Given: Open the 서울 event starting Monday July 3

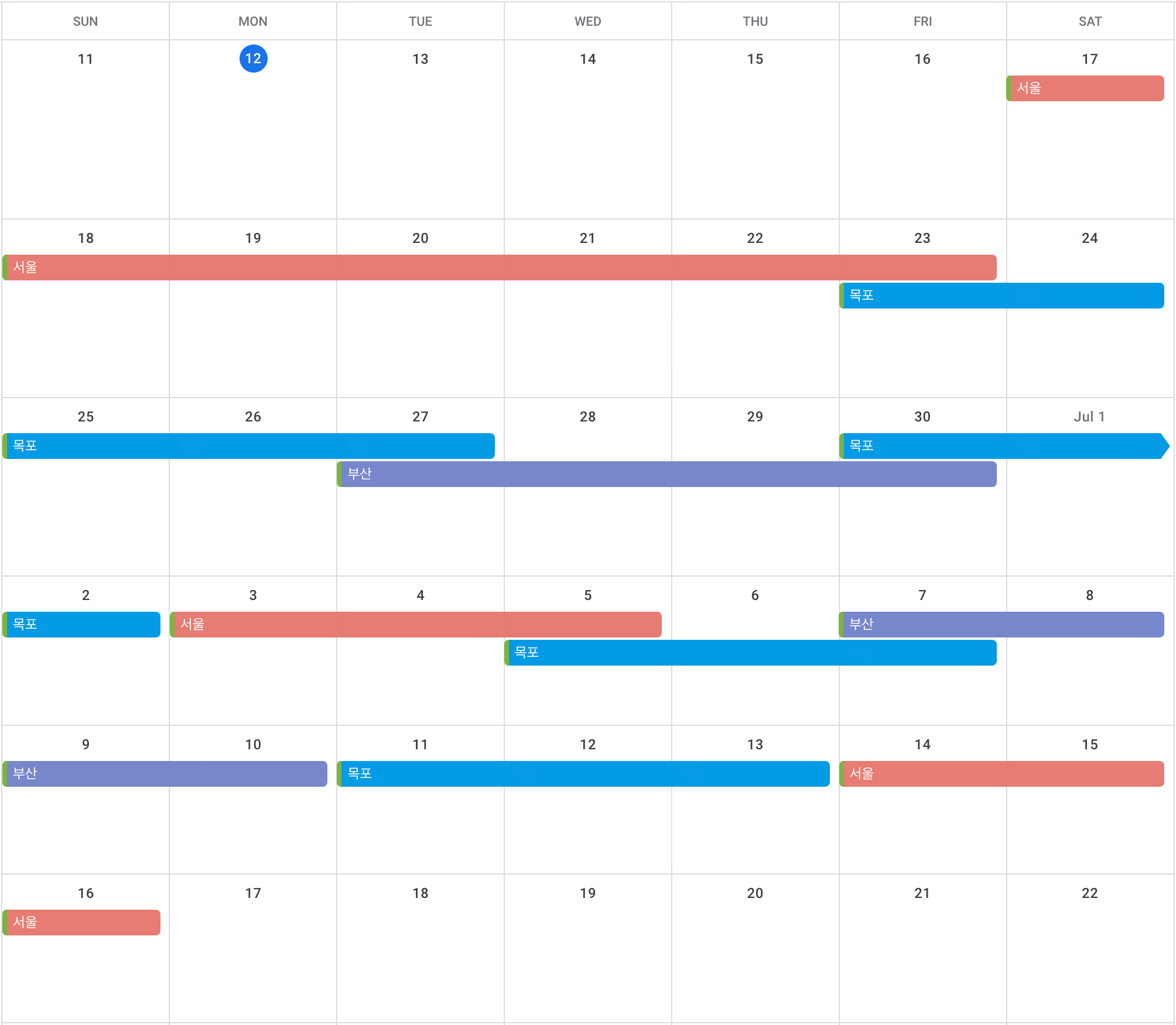Looking at the screenshot, I should (x=416, y=625).
